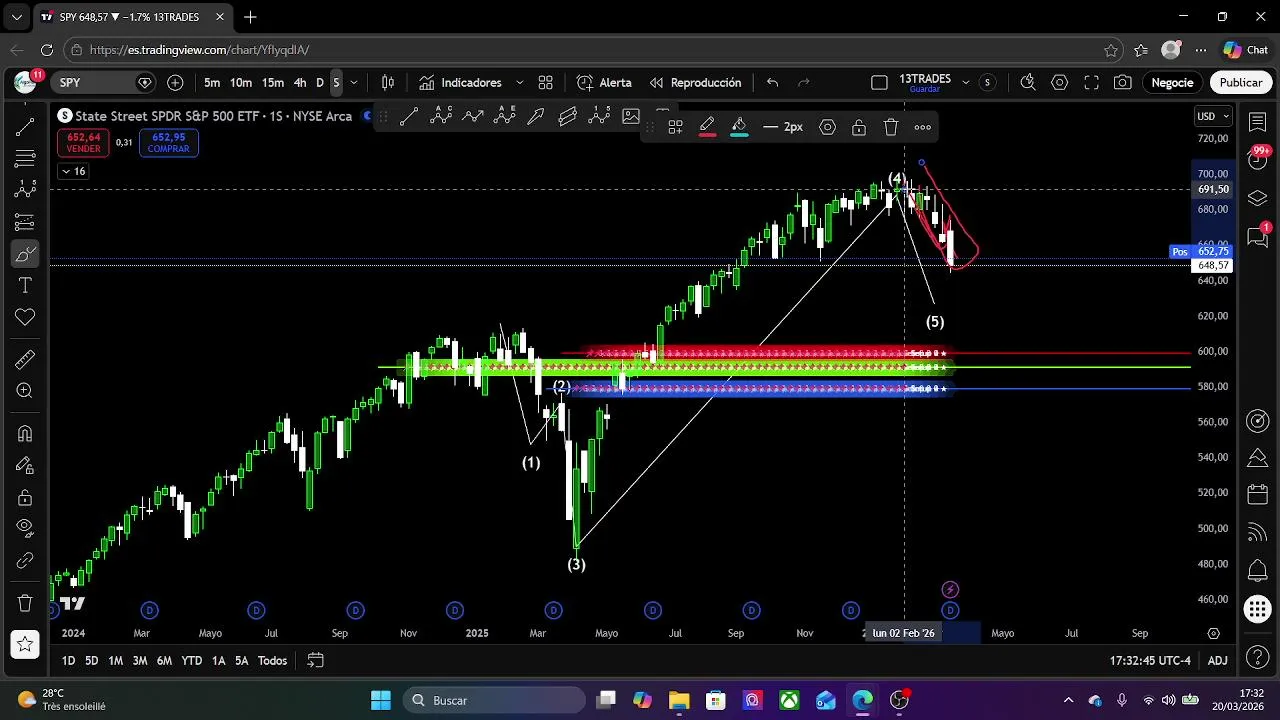The width and height of the screenshot is (1280, 720).
Task: Select the brush drawing tool in left sidebar
Action: tap(25, 254)
